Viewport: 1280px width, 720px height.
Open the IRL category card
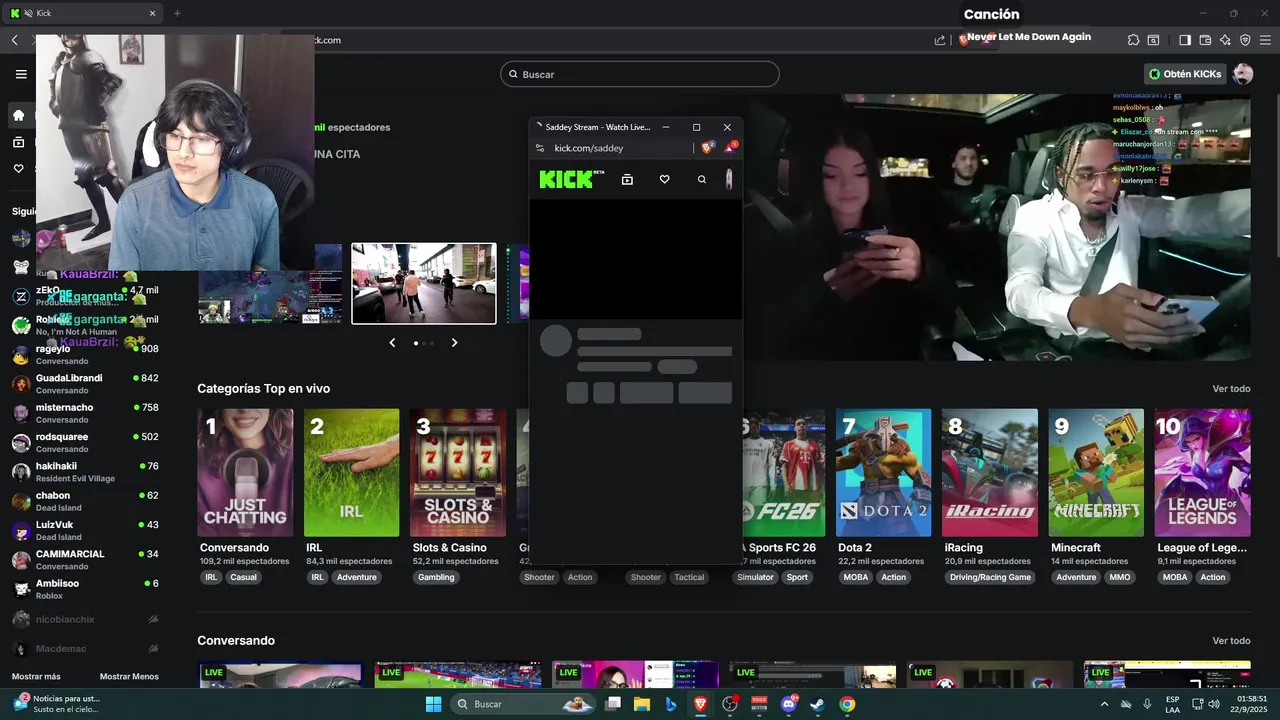tap(351, 472)
